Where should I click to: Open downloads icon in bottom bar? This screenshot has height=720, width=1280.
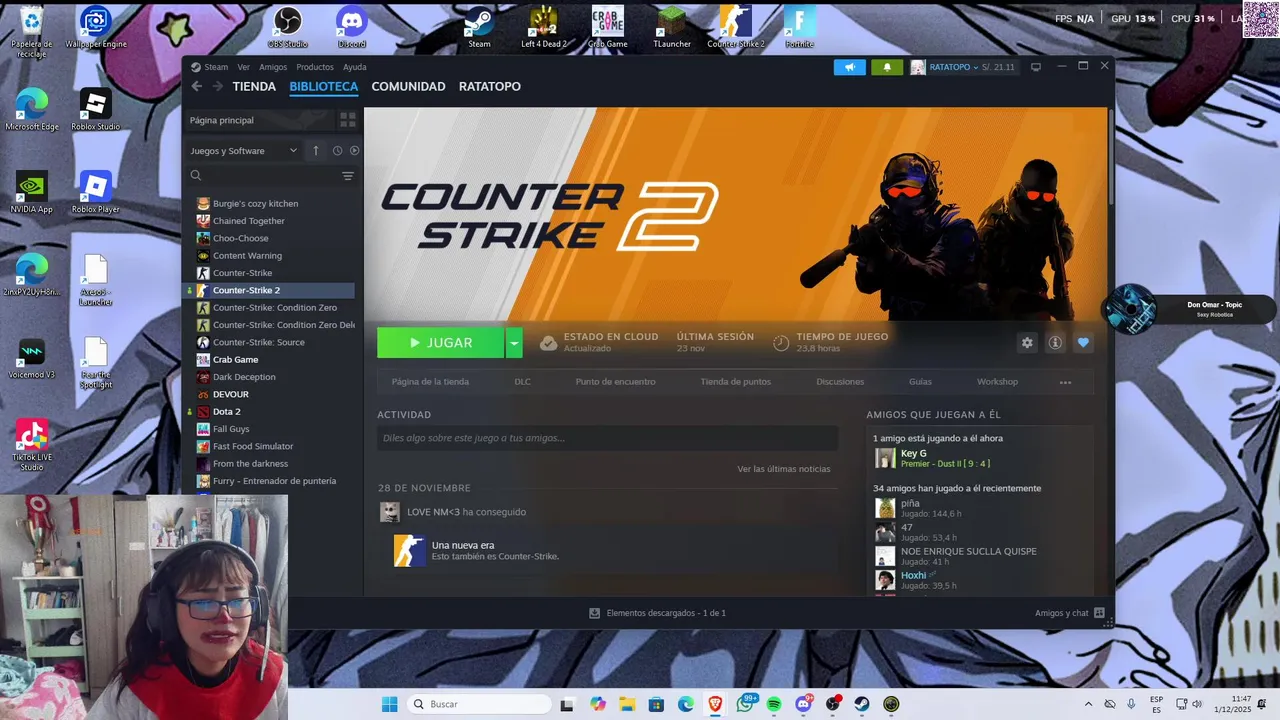[x=594, y=613]
